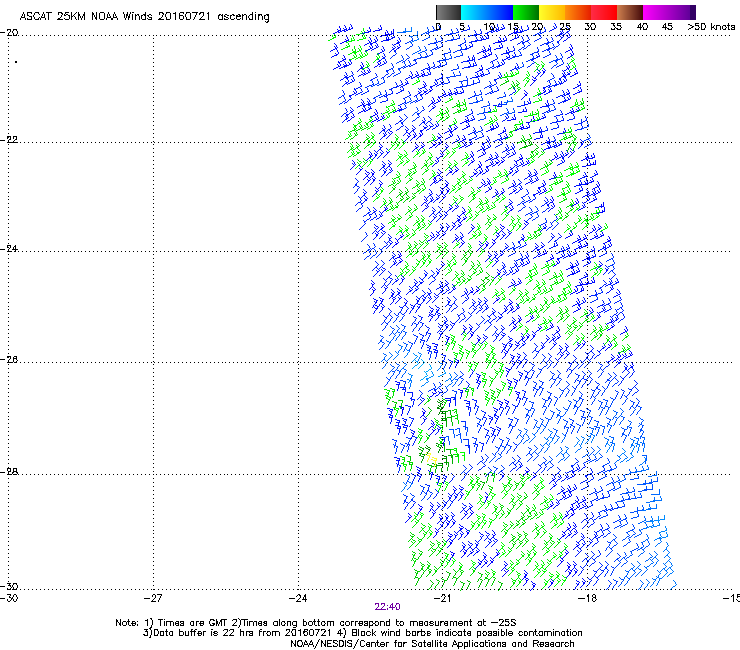Select the latitude "-22" axis label
The width and height of the screenshot is (740, 650).
[x=9, y=140]
